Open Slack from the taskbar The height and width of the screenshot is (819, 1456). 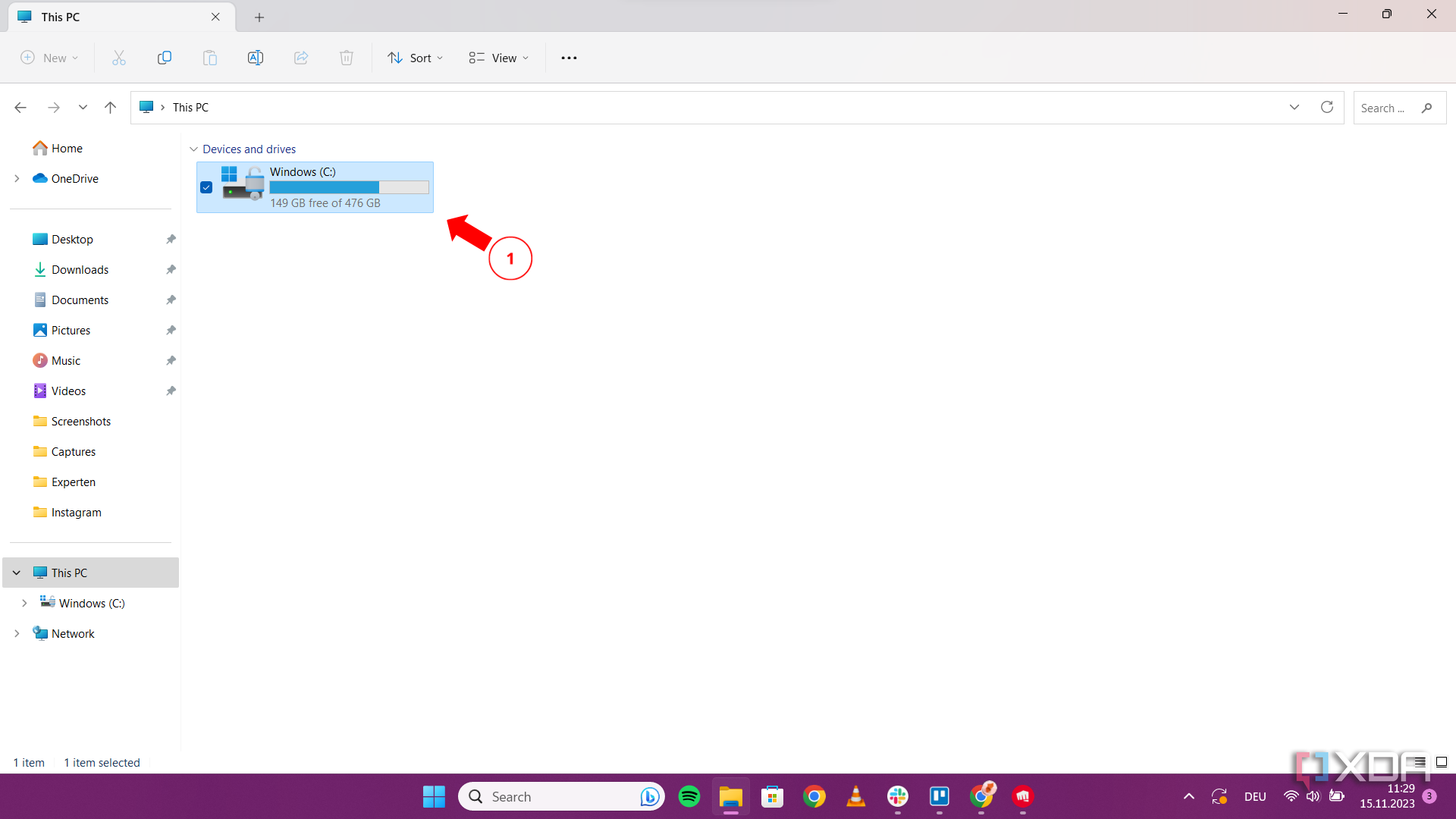point(898,796)
